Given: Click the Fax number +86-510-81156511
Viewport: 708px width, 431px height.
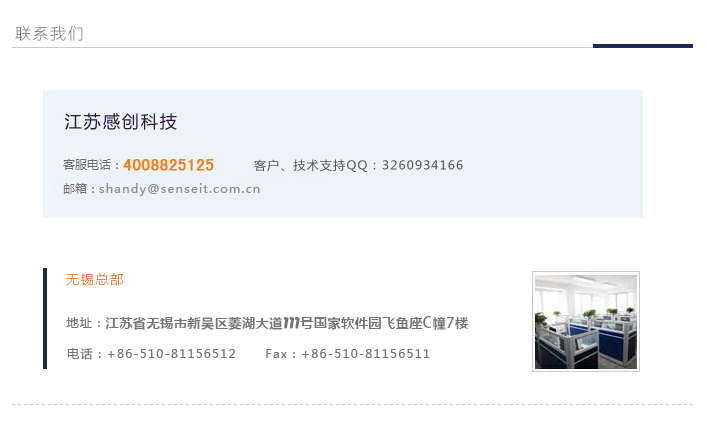Looking at the screenshot, I should (x=366, y=354).
